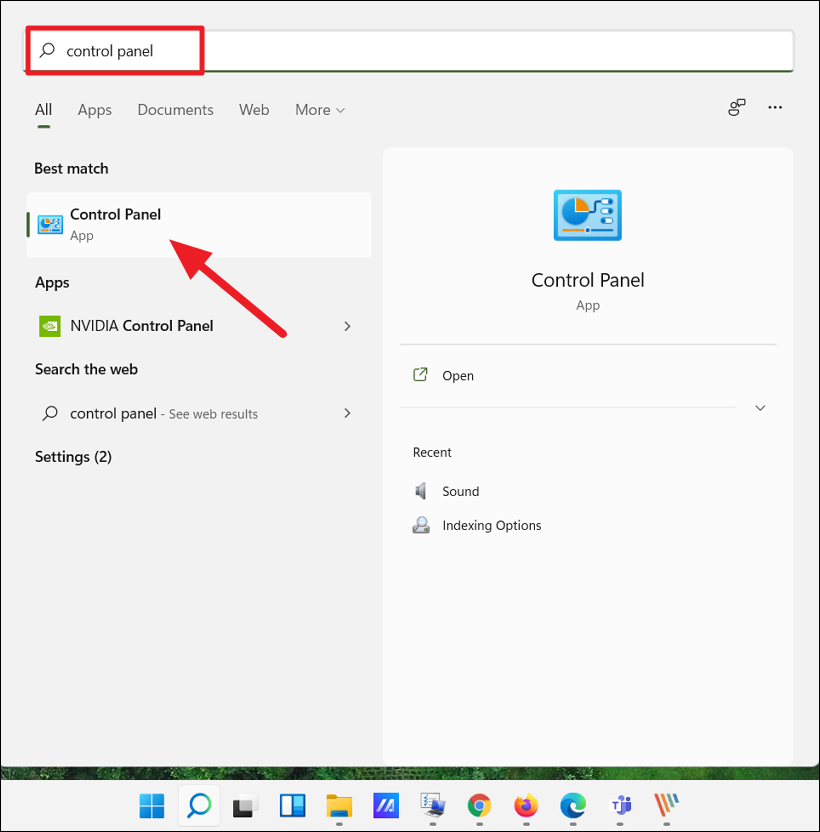
Task: Expand the NVIDIA Control Panel chevron arrow
Action: 347,326
